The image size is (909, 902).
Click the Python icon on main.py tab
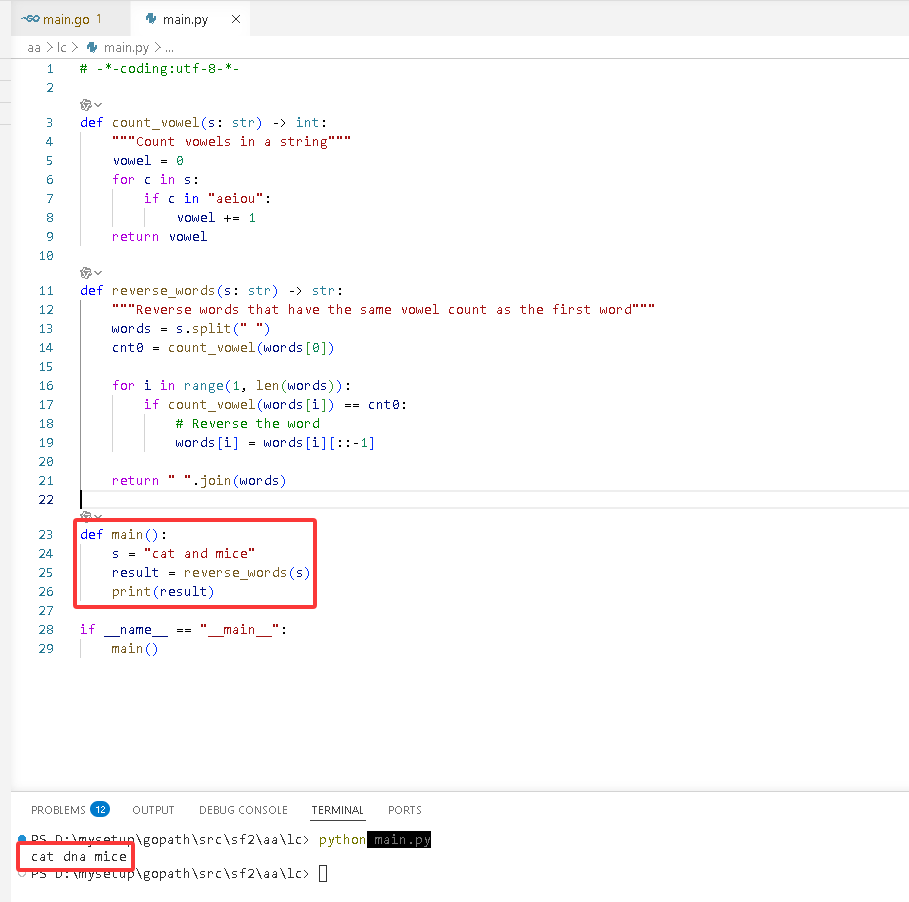click(151, 19)
